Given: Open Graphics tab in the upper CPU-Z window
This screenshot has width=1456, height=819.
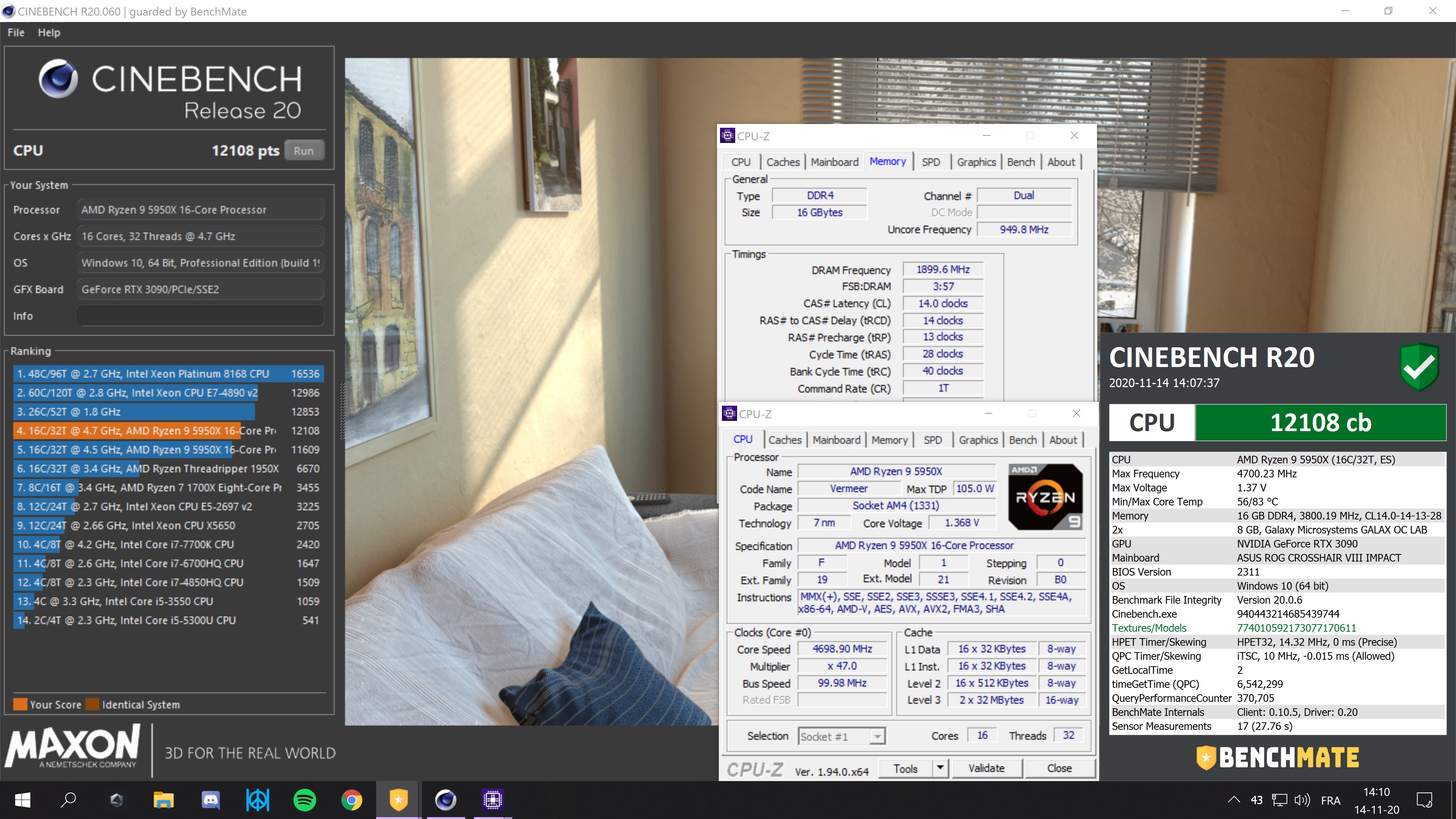Looking at the screenshot, I should coord(976,162).
